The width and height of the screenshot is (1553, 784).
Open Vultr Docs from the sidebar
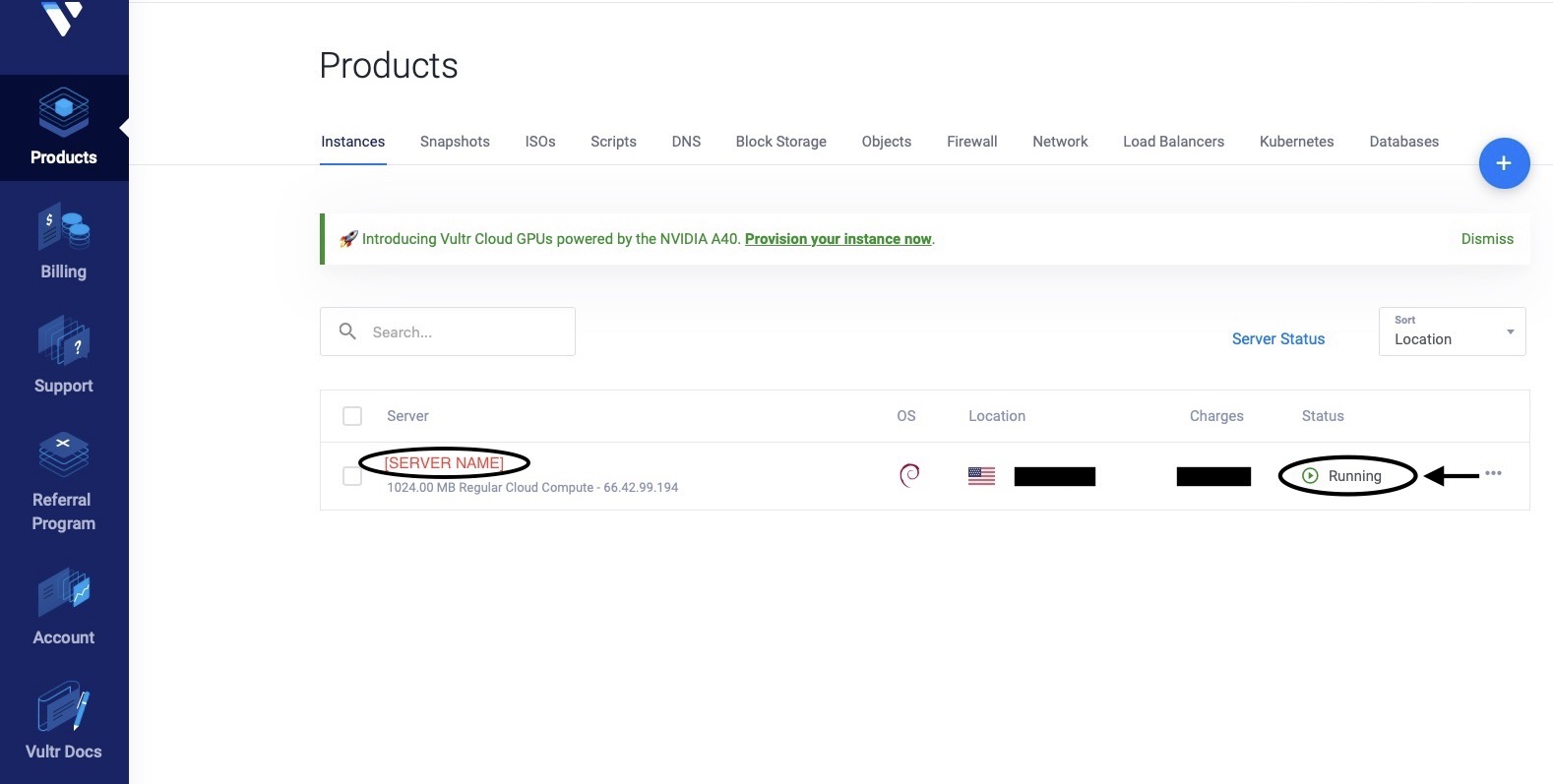pyautogui.click(x=64, y=722)
